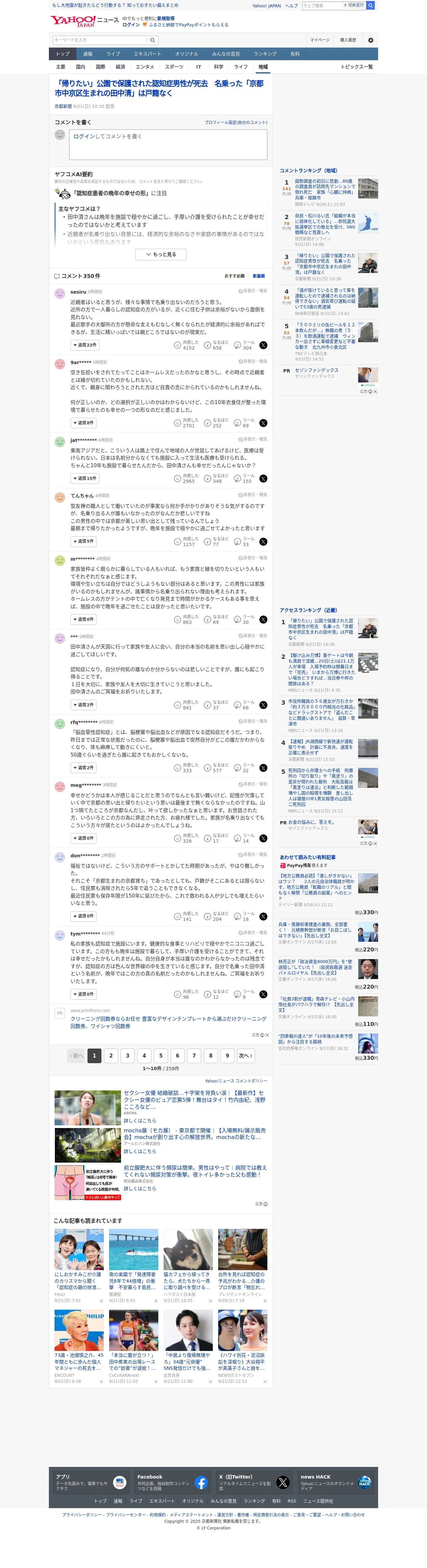This screenshot has height=1568, width=427.
Task: Open the 河井克行 search suggestion dropdown
Action: (x=354, y=5)
